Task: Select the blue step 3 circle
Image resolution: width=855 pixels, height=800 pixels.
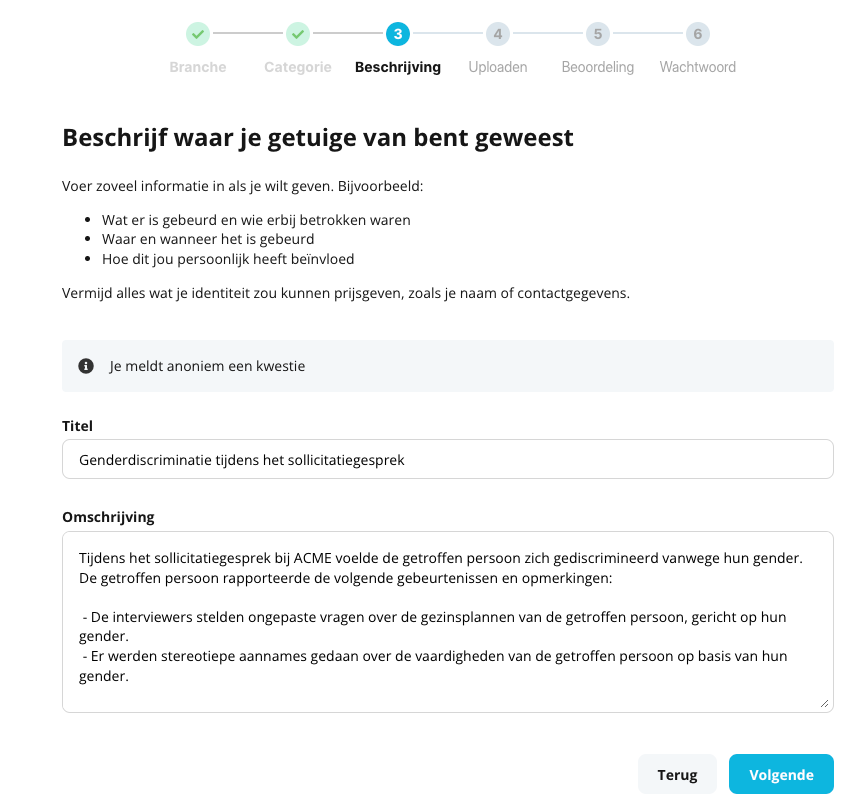Action: [x=398, y=34]
